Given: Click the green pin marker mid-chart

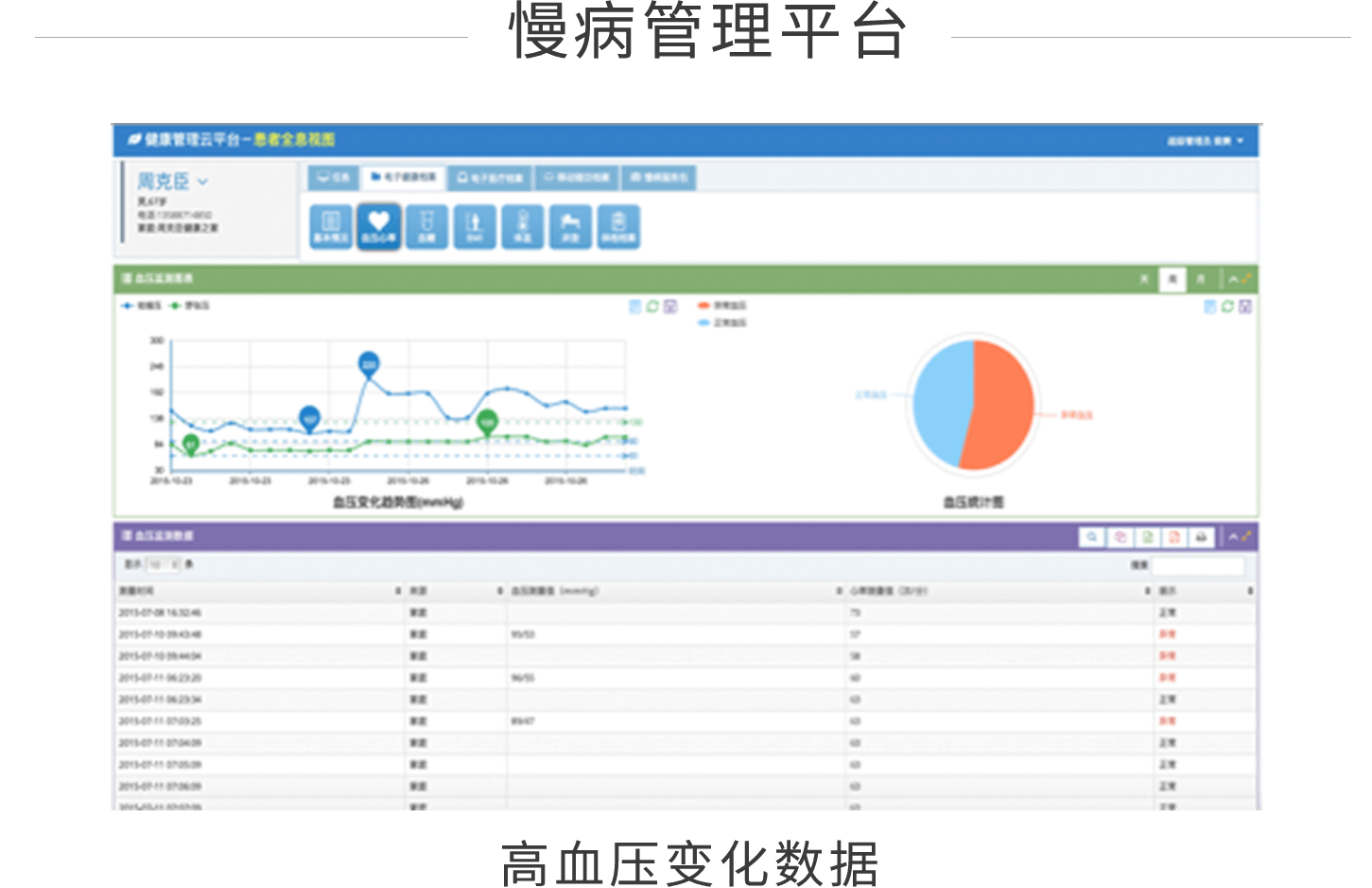Looking at the screenshot, I should pyautogui.click(x=487, y=423).
